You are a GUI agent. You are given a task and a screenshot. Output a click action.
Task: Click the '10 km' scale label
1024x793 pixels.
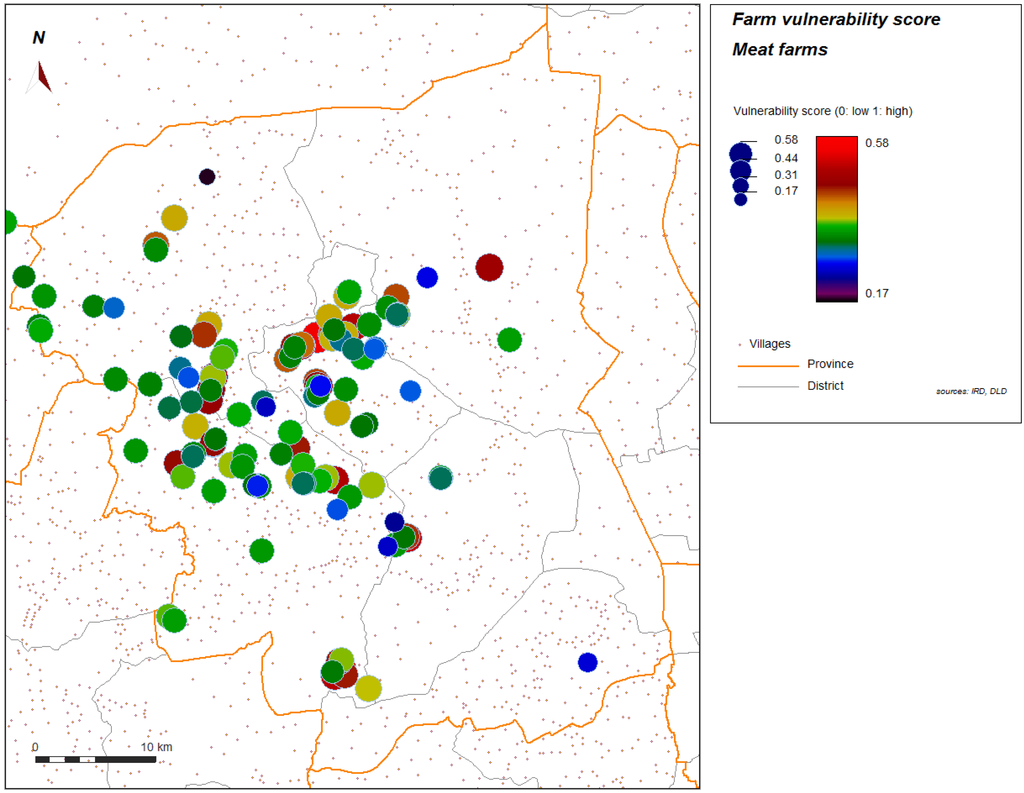pyautogui.click(x=157, y=747)
